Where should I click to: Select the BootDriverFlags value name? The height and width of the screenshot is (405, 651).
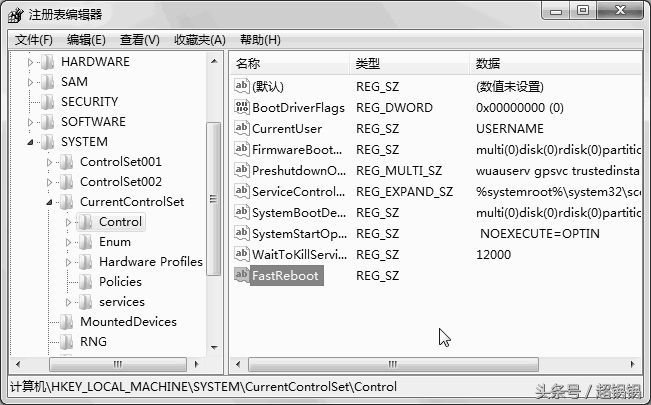click(299, 108)
